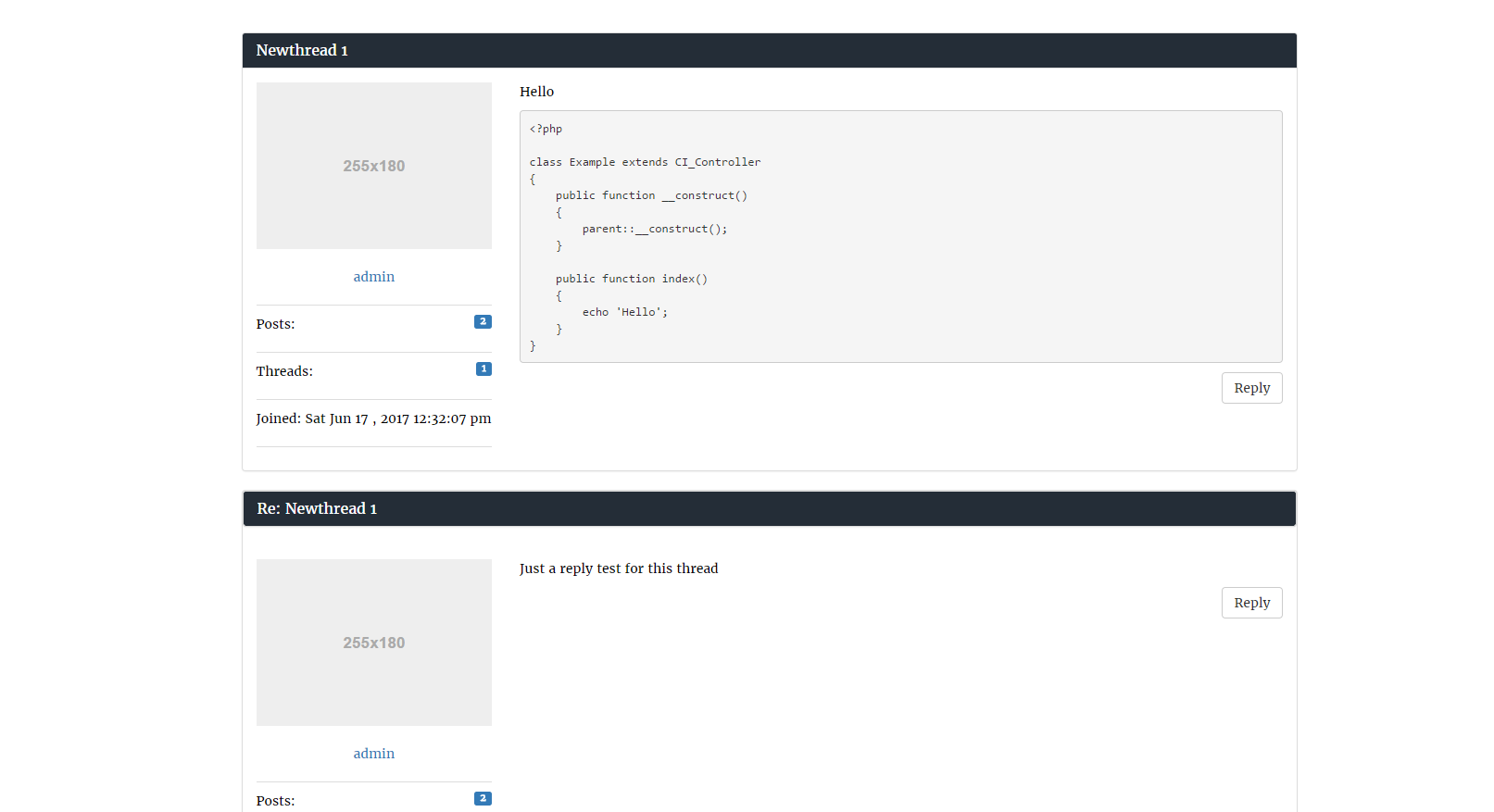This screenshot has width=1494, height=812.
Task: Open admin profile link in the reply post
Action: click(374, 754)
